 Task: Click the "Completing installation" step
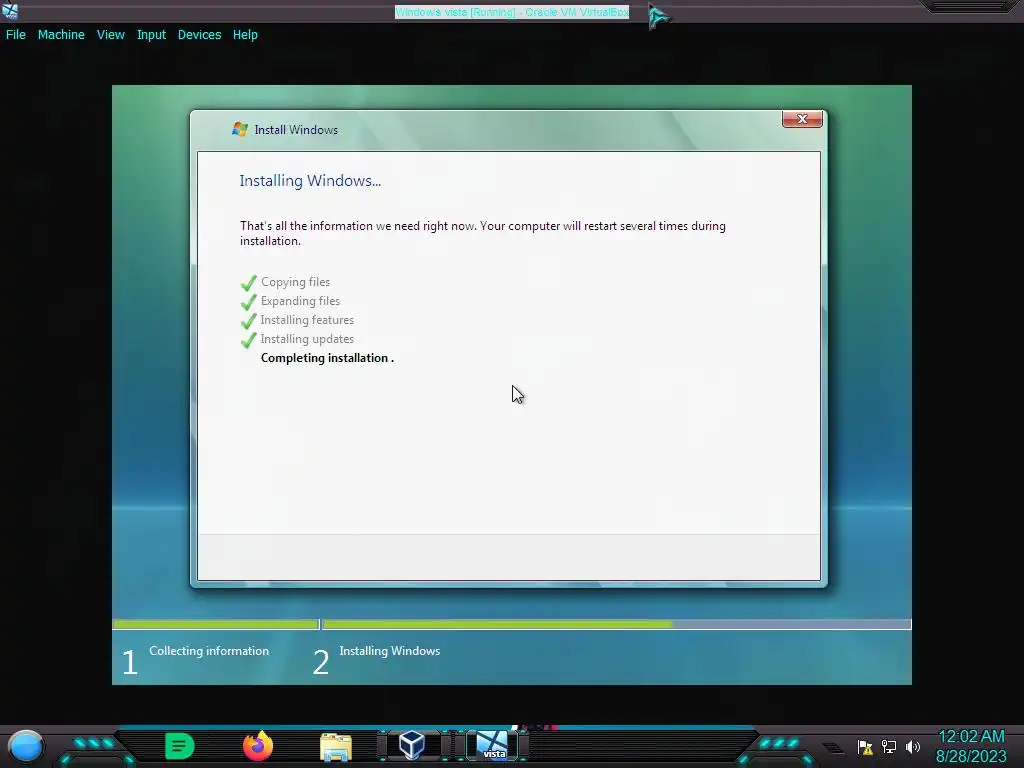click(325, 358)
